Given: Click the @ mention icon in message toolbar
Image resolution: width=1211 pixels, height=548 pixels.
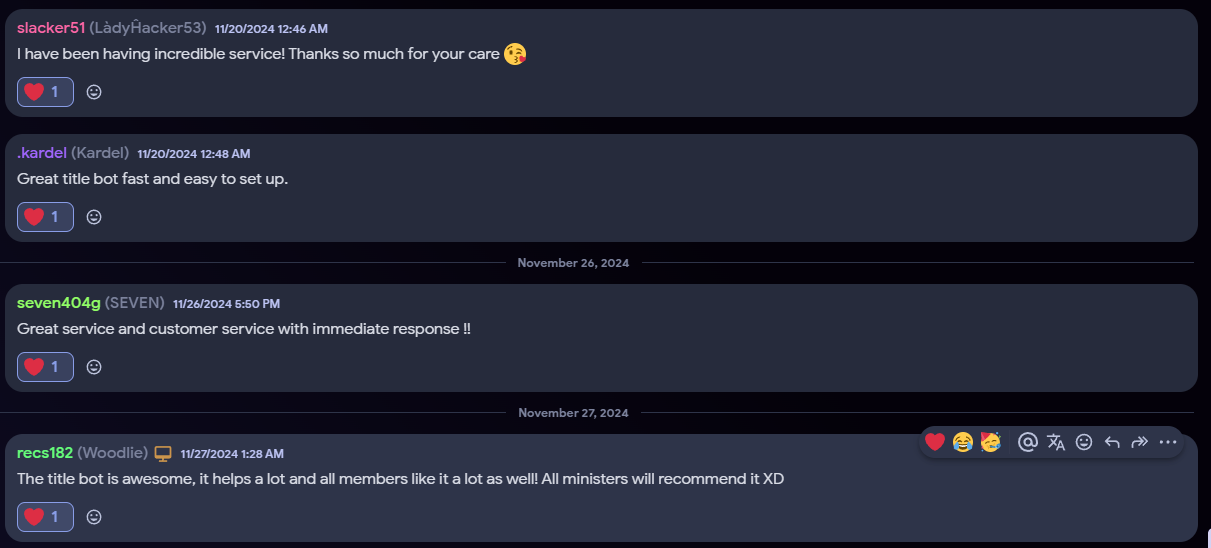Looking at the screenshot, I should pos(1027,442).
